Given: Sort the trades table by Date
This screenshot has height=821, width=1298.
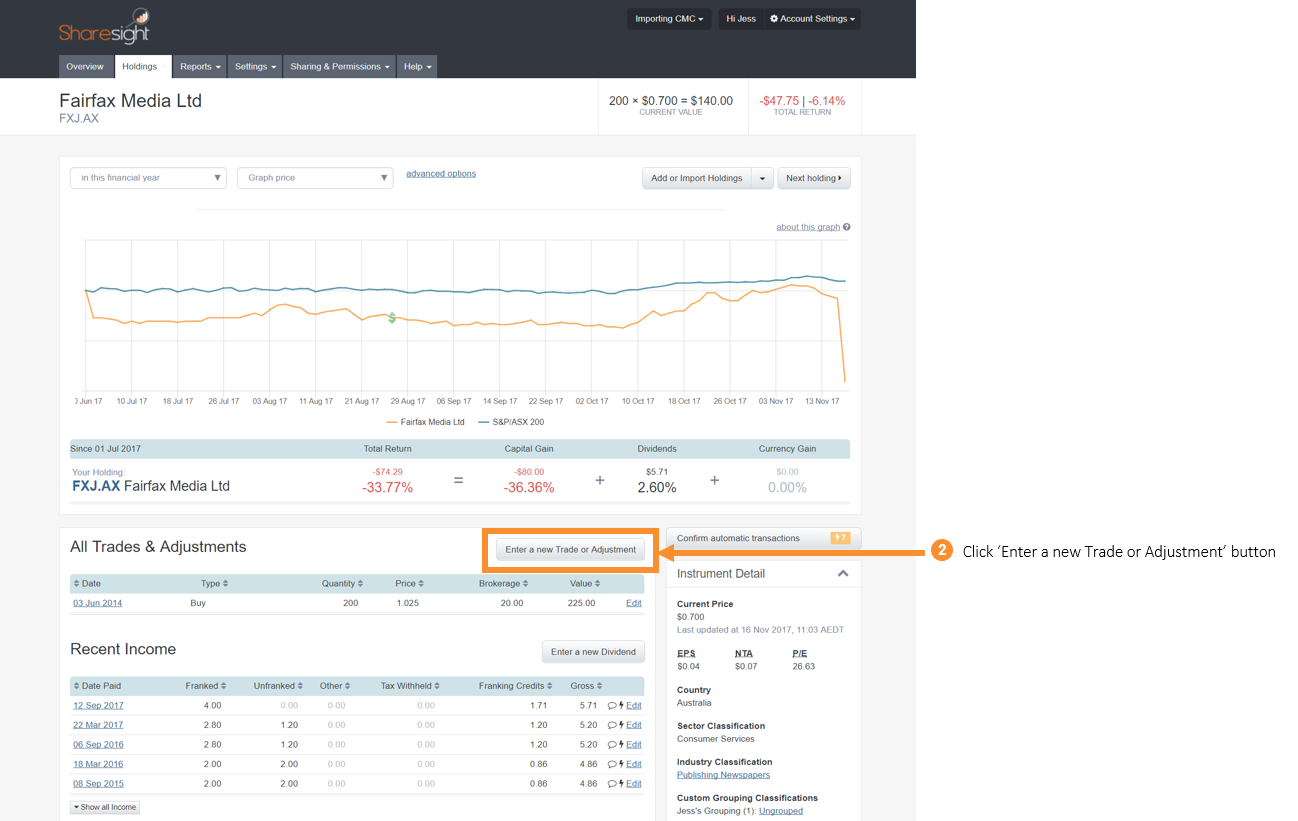Looking at the screenshot, I should point(90,582).
